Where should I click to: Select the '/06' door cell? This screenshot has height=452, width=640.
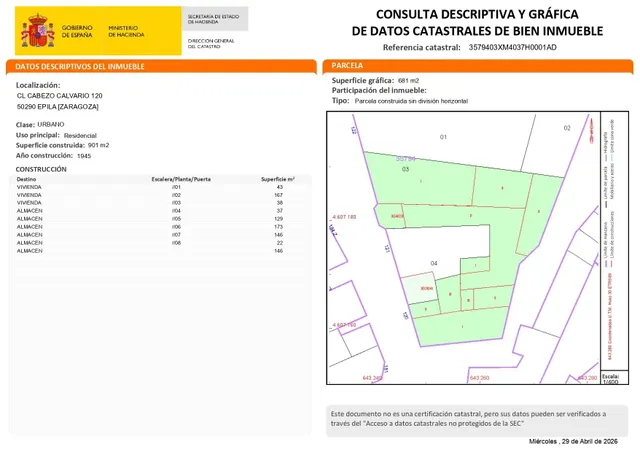(176, 227)
